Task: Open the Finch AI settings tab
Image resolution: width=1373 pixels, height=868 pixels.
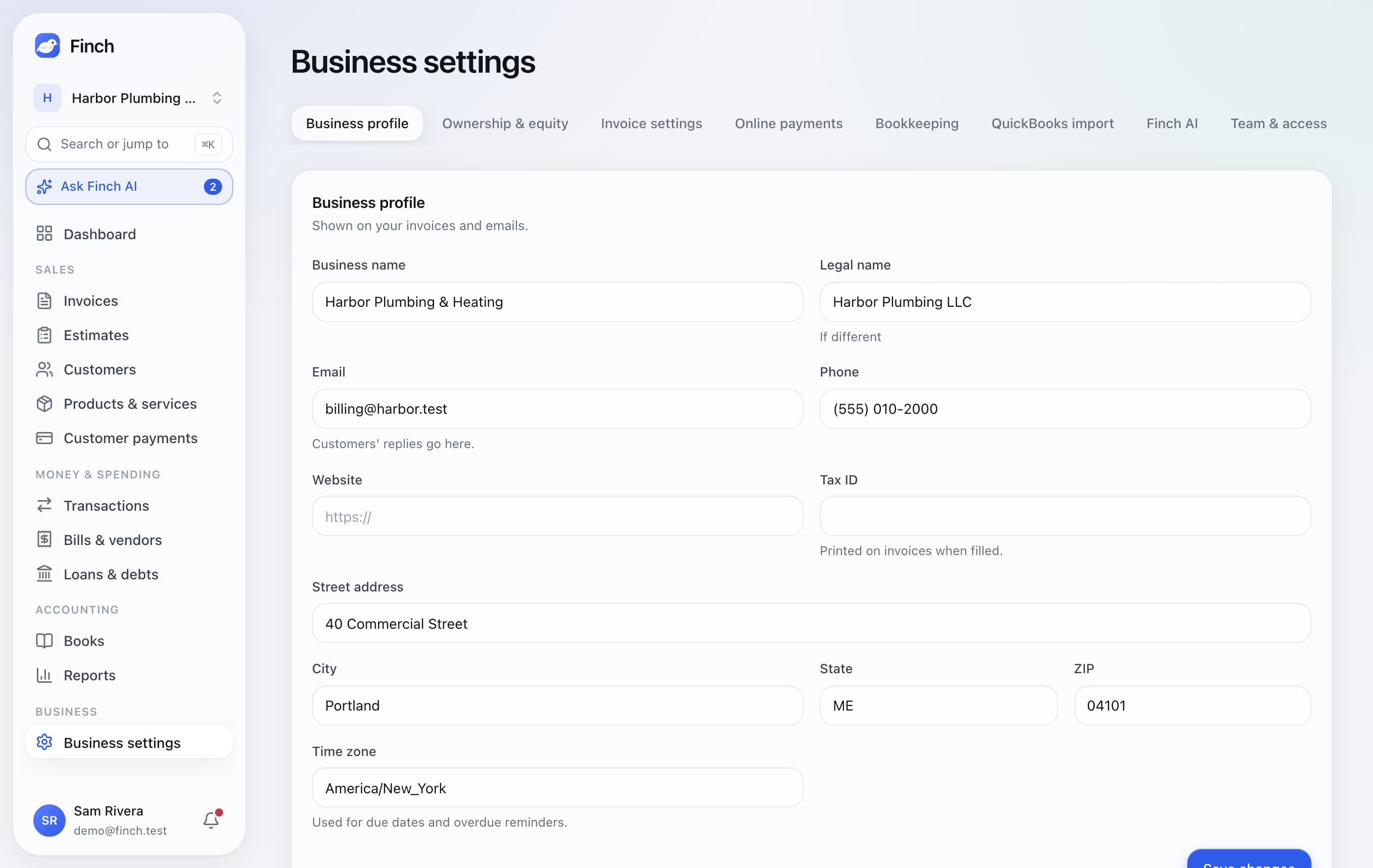Action: 1172,124
